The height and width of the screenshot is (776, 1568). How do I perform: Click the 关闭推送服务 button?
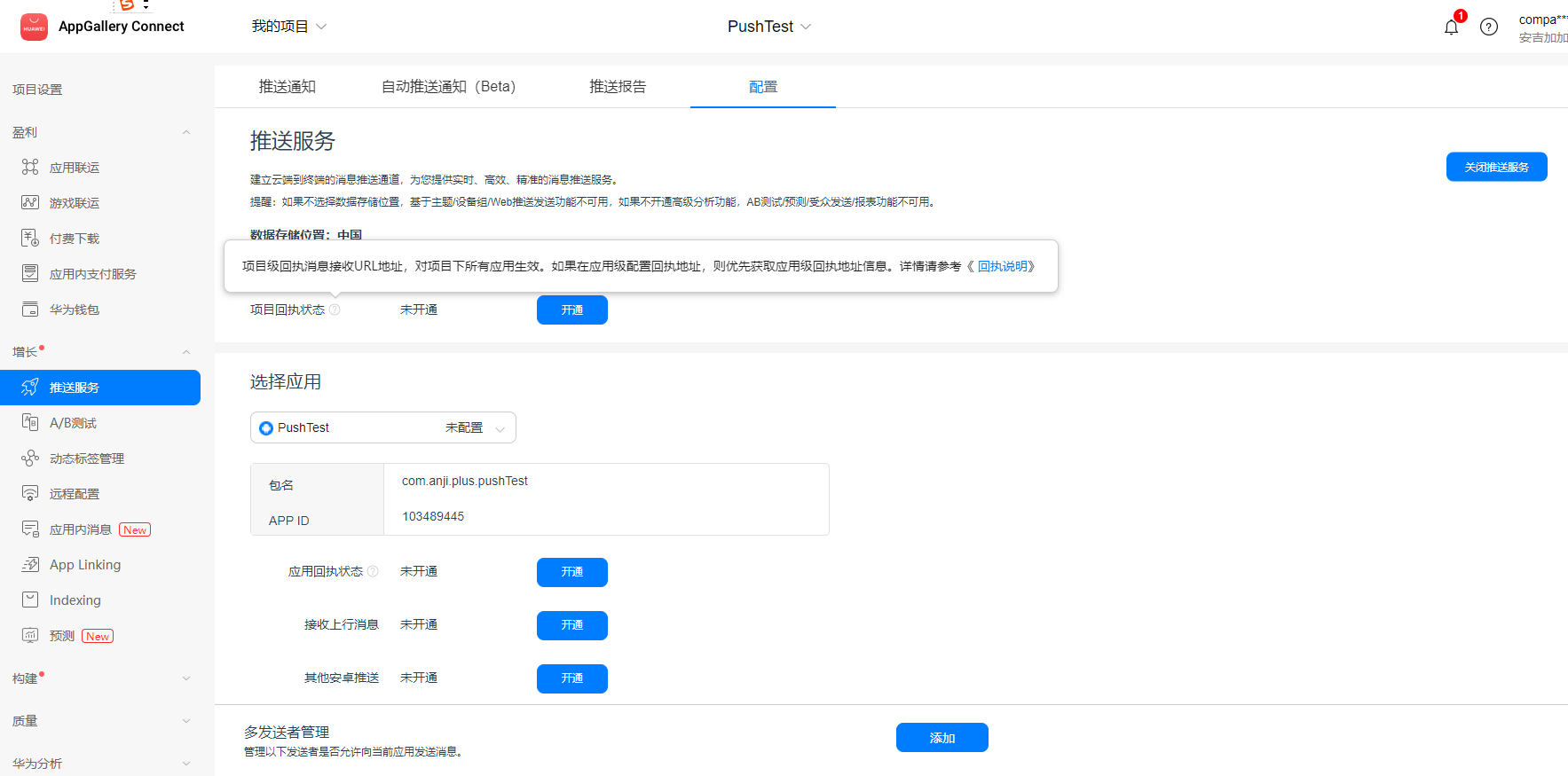[x=1496, y=167]
